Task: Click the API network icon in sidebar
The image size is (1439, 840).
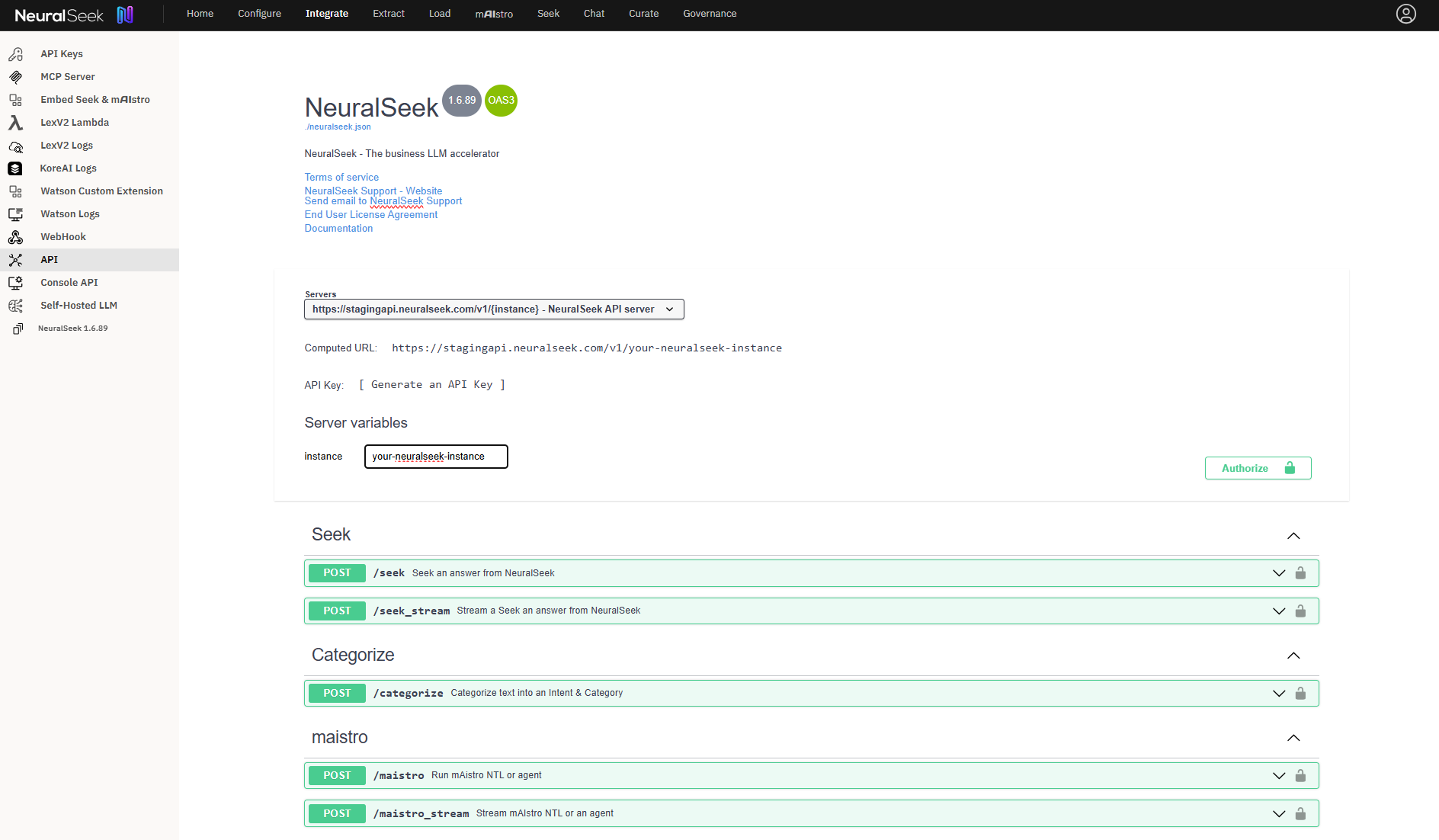Action: click(x=15, y=260)
